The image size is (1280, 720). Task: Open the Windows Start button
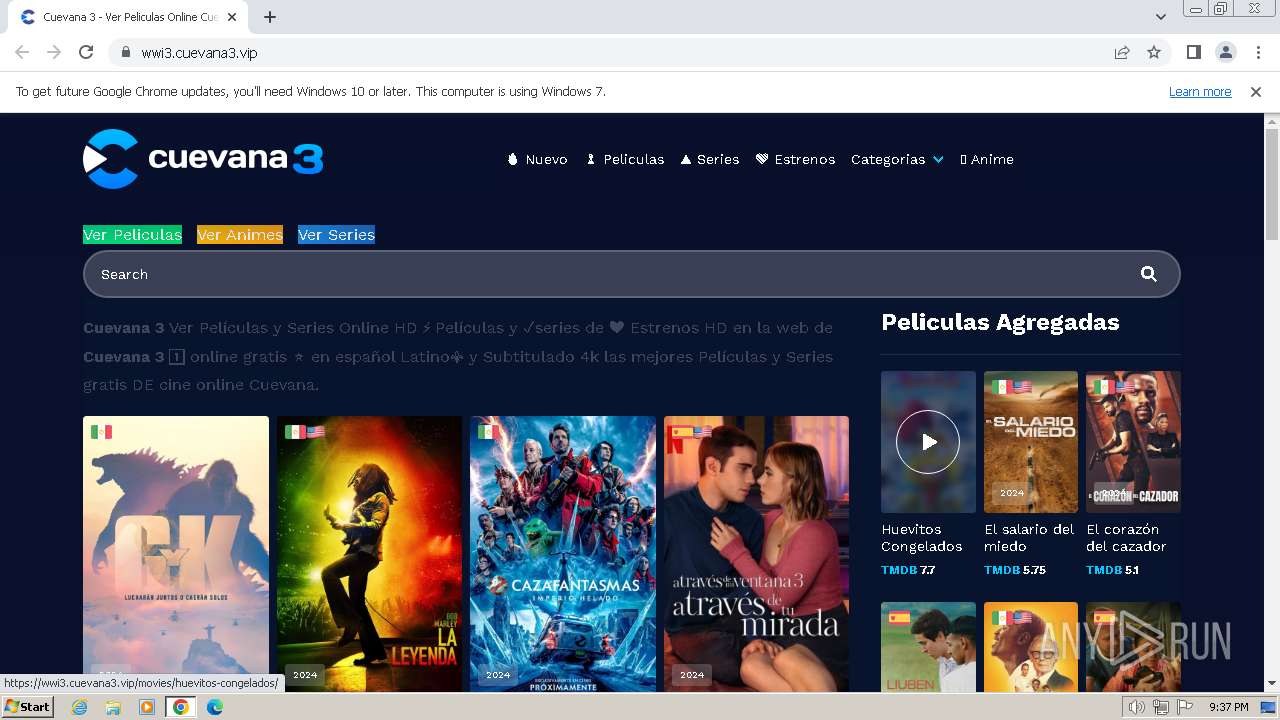[27, 707]
